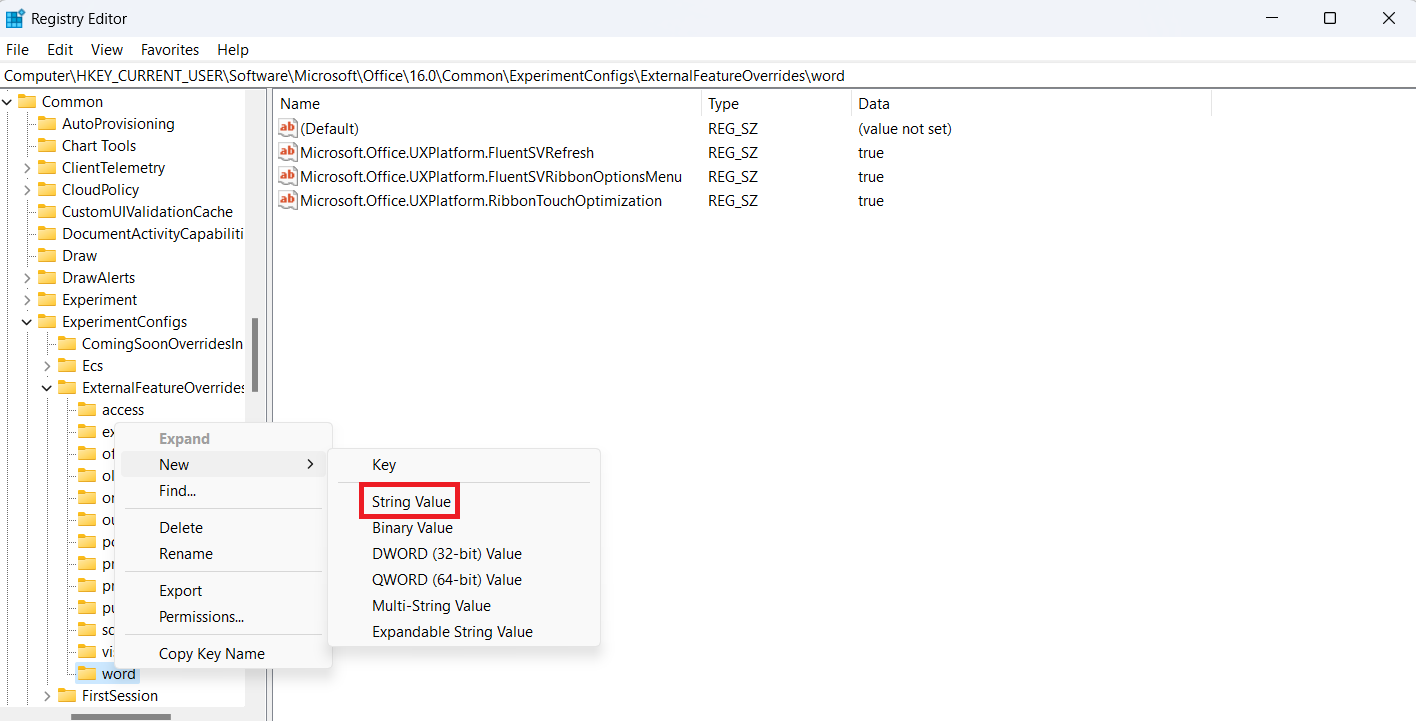Open the File menu
Viewport: 1416px width, 725px height.
(17, 50)
